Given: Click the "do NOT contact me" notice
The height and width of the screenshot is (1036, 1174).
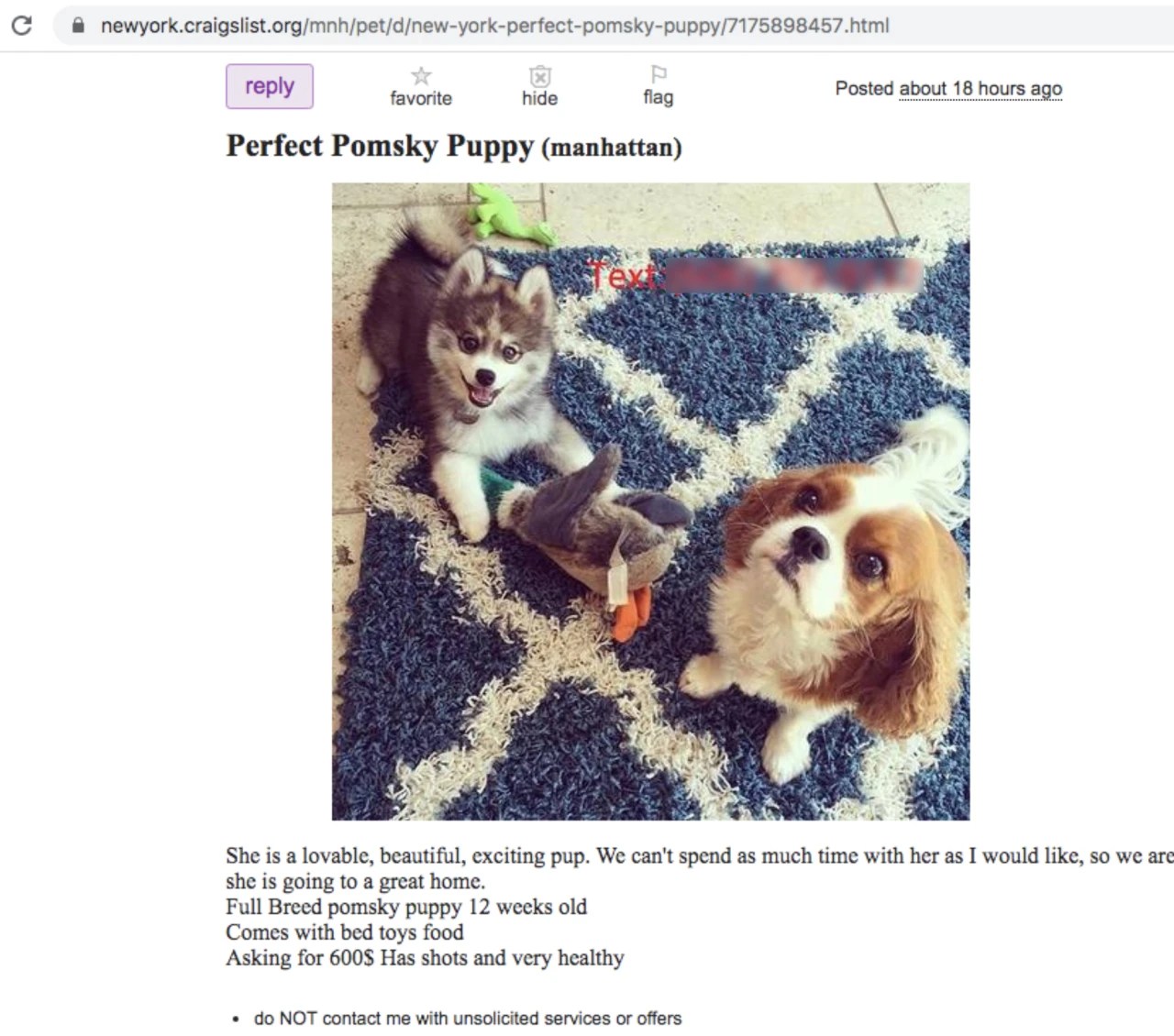Looking at the screenshot, I should pyautogui.click(x=468, y=1019).
